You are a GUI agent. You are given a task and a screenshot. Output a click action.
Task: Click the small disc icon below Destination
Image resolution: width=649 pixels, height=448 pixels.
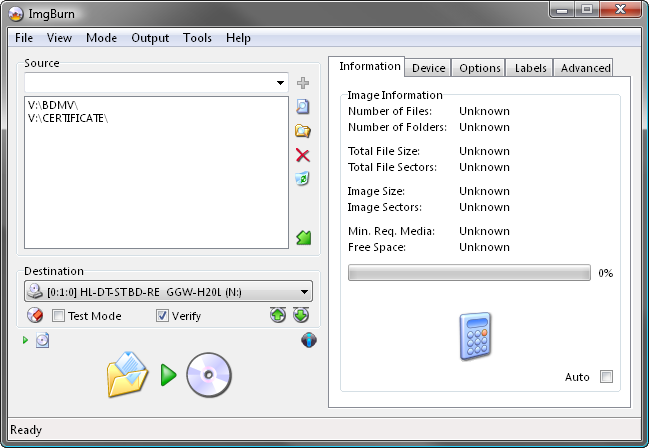pyautogui.click(x=42, y=340)
